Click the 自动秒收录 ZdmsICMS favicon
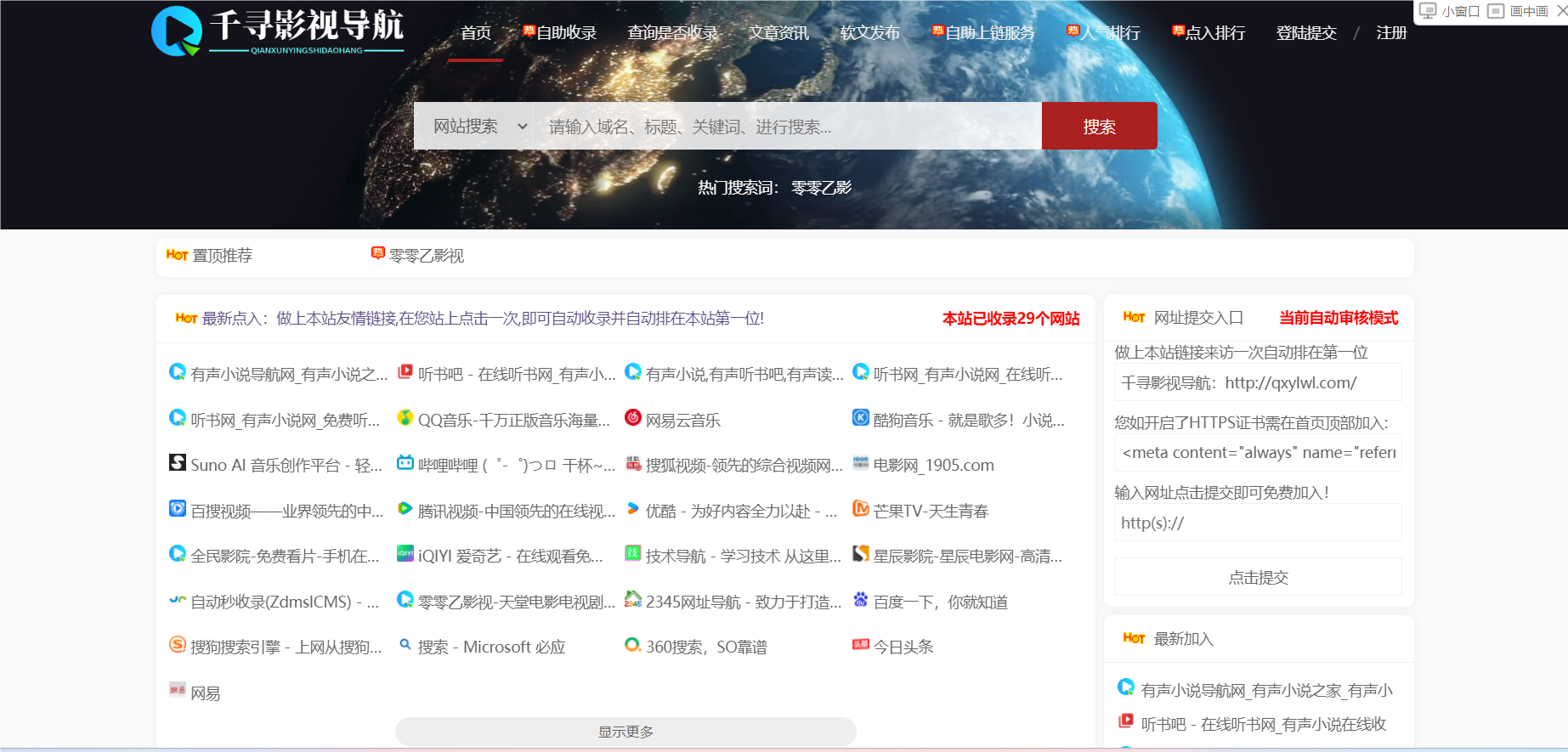The image size is (1568, 752). [178, 600]
